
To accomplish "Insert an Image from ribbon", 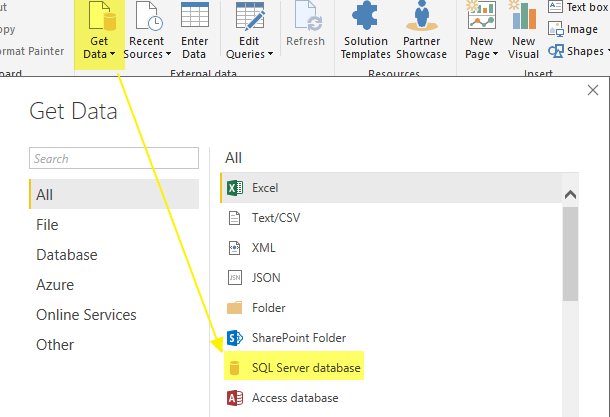I will [573, 29].
